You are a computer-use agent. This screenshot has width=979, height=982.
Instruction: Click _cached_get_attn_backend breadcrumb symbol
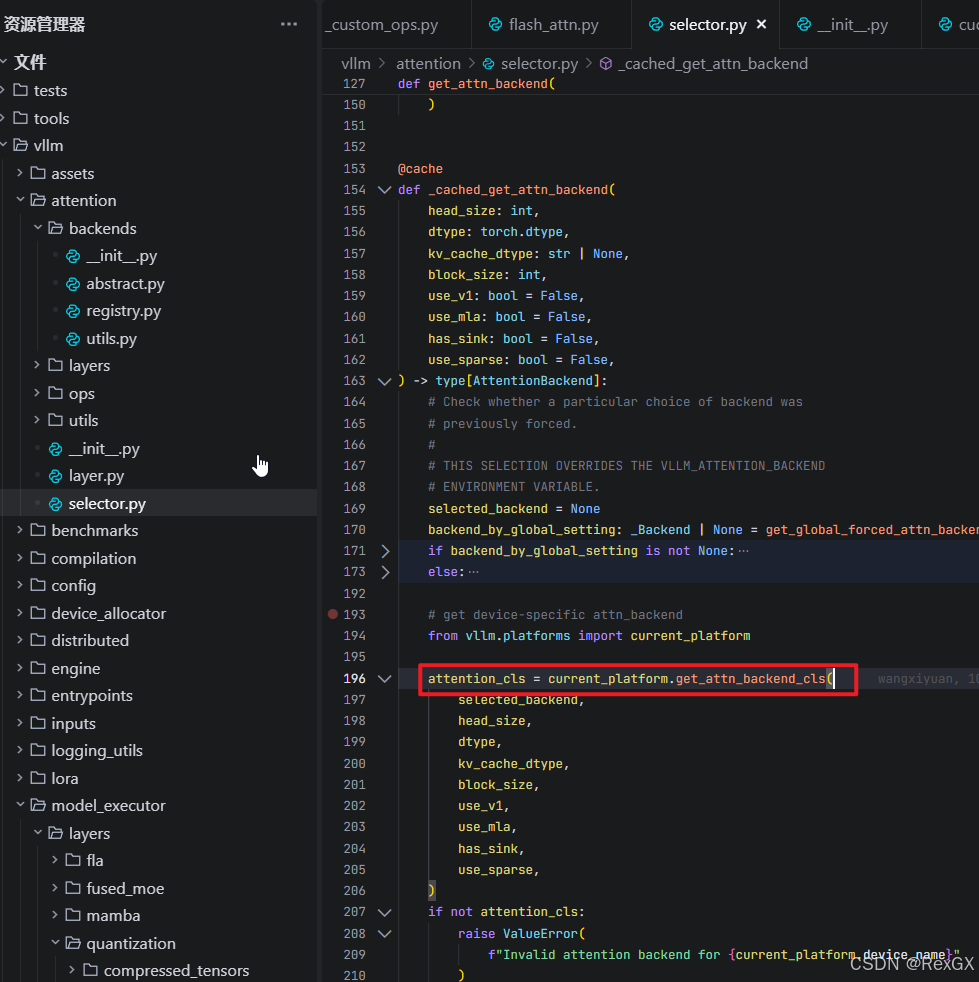713,64
